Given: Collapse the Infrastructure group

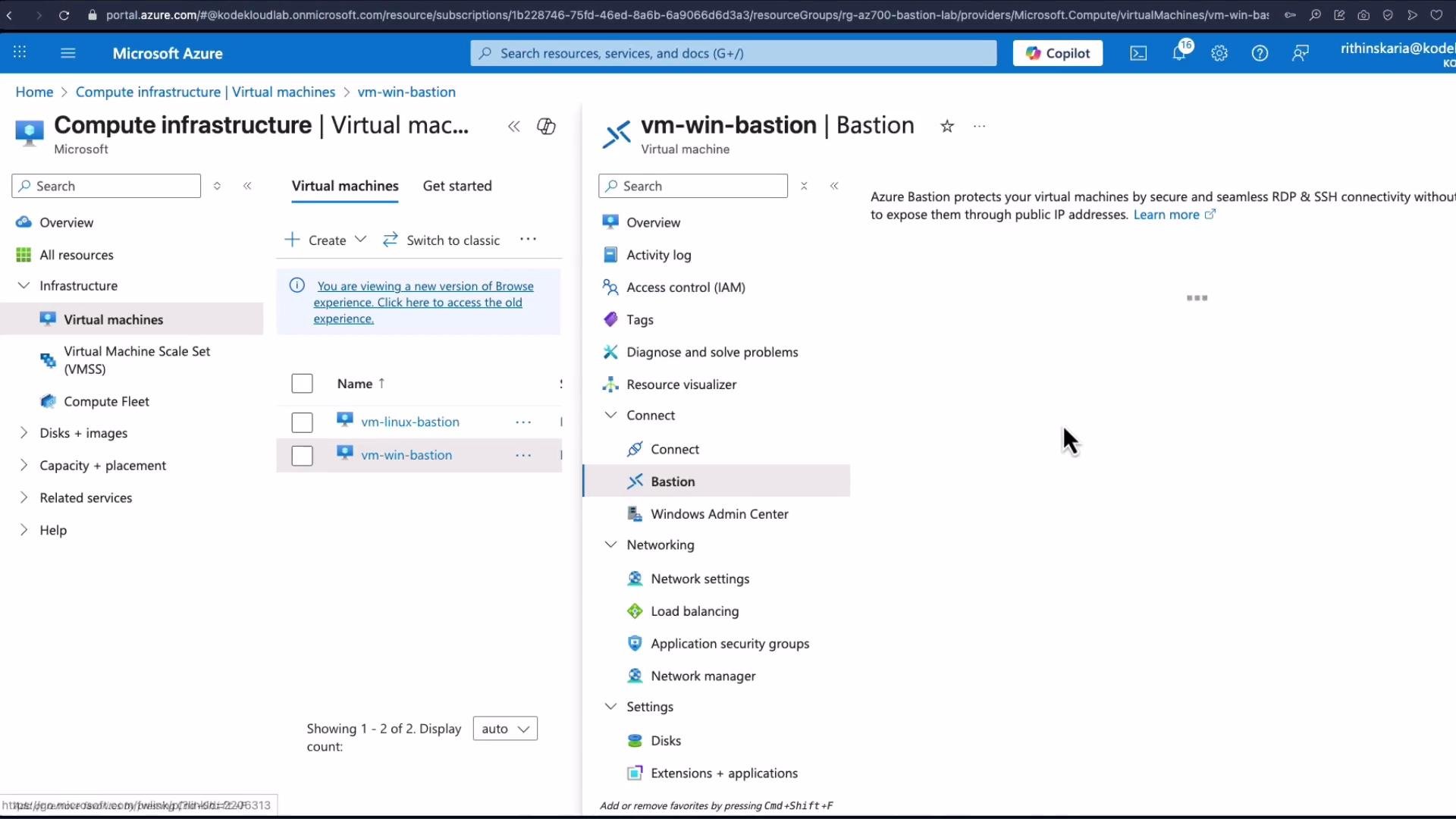Looking at the screenshot, I should coord(24,286).
